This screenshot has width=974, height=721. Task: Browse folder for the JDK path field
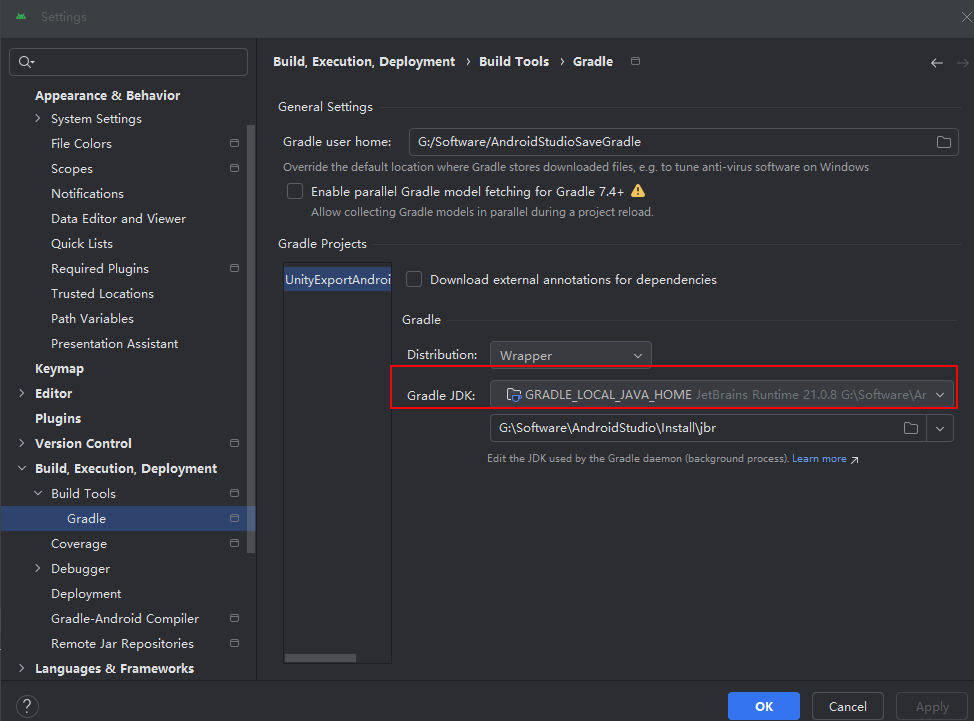(911, 428)
